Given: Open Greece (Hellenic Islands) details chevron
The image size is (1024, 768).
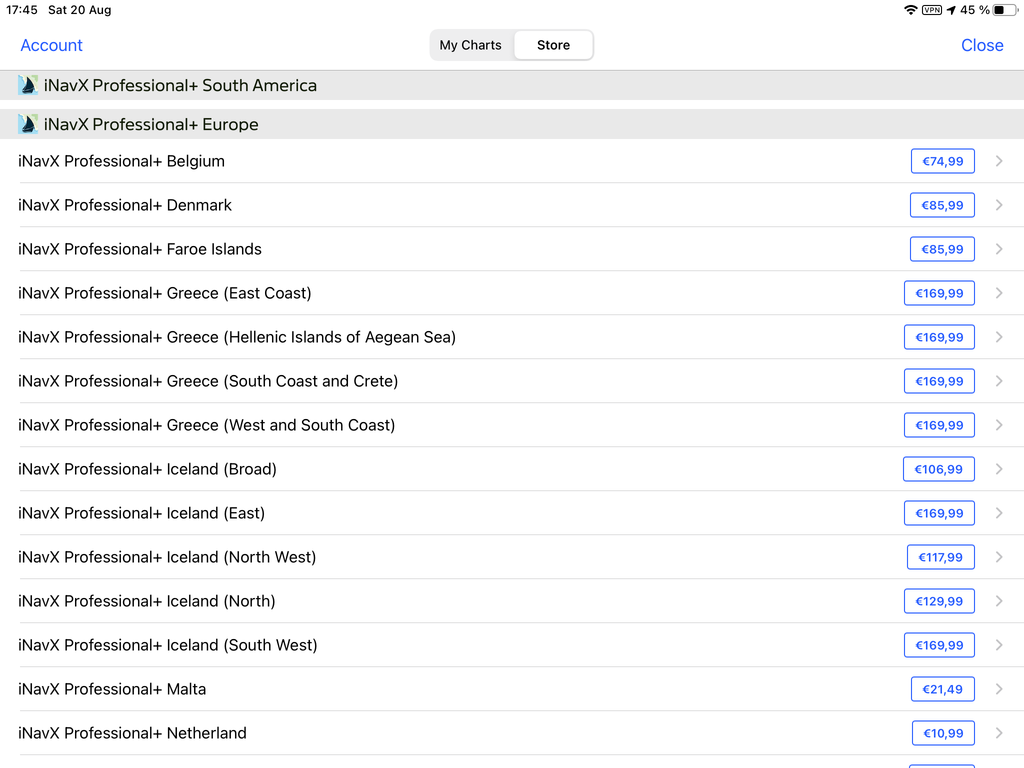Looking at the screenshot, I should [x=999, y=337].
